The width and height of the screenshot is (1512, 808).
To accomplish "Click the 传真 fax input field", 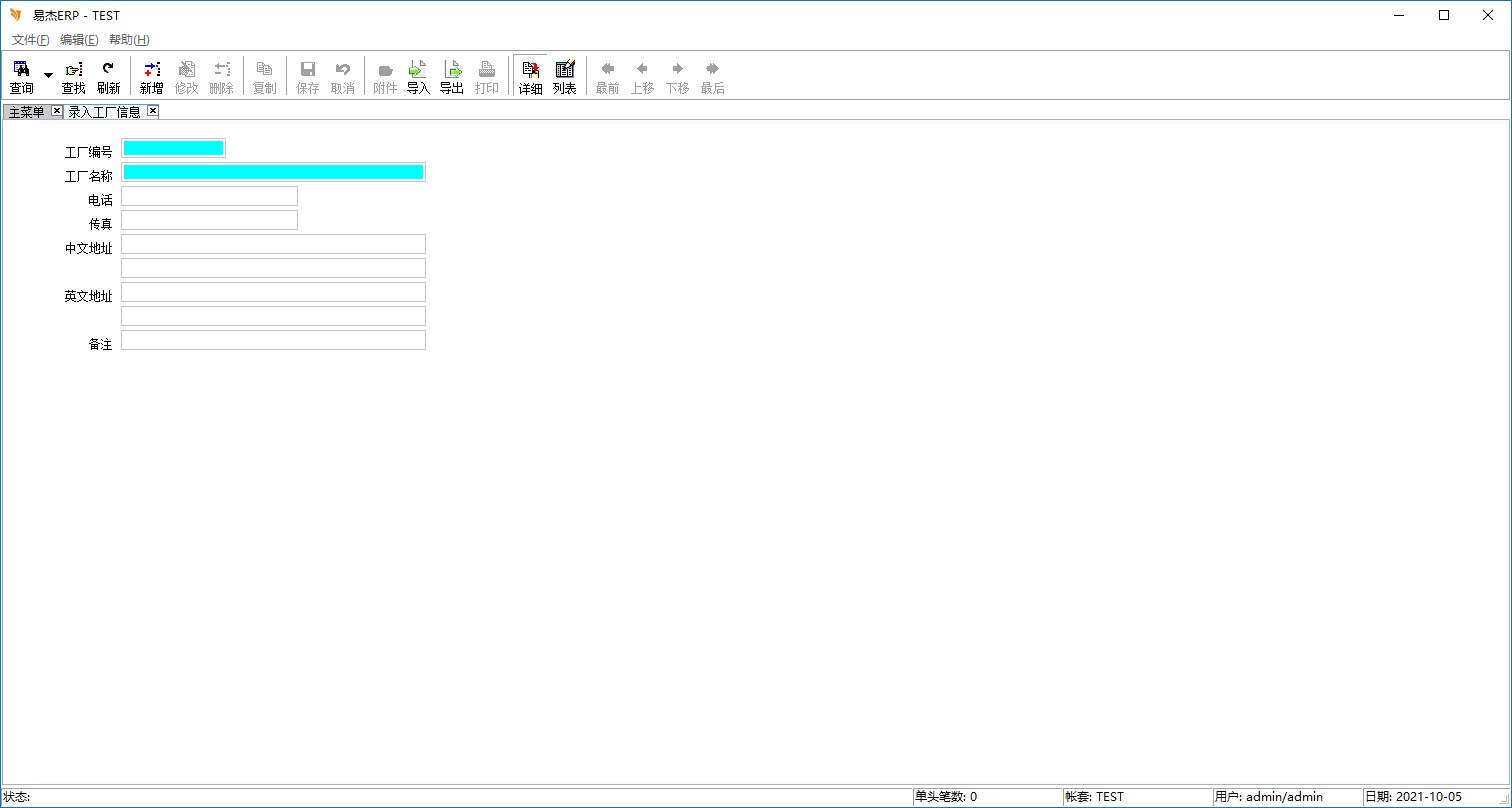I will (x=209, y=220).
